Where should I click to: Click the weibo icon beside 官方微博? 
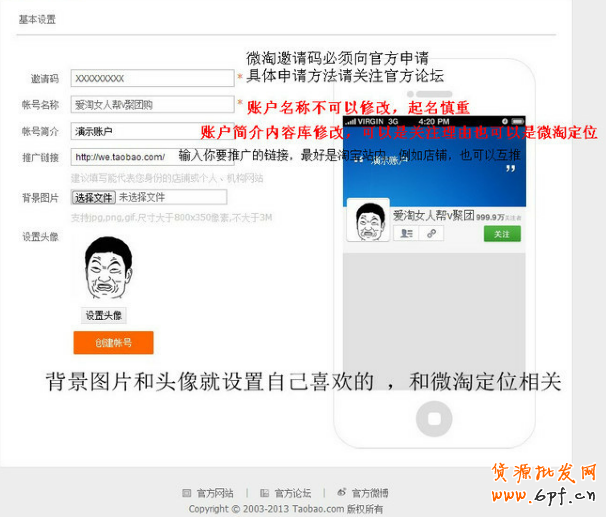click(342, 493)
